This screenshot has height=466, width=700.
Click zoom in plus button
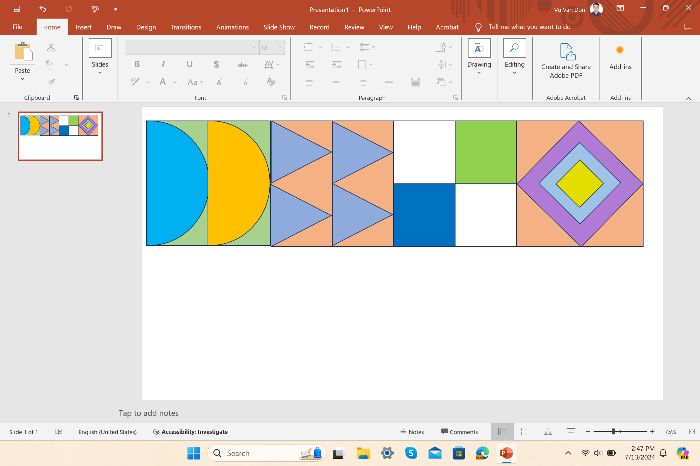pos(652,432)
